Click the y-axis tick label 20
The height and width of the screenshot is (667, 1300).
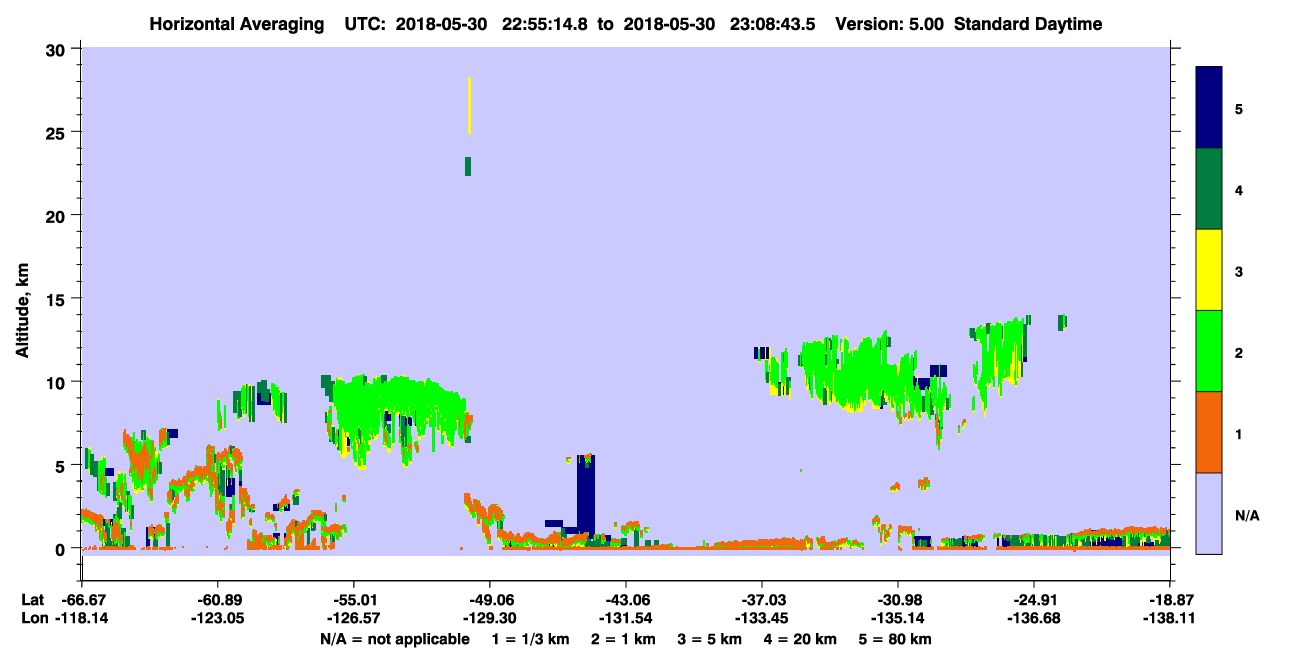click(x=58, y=215)
